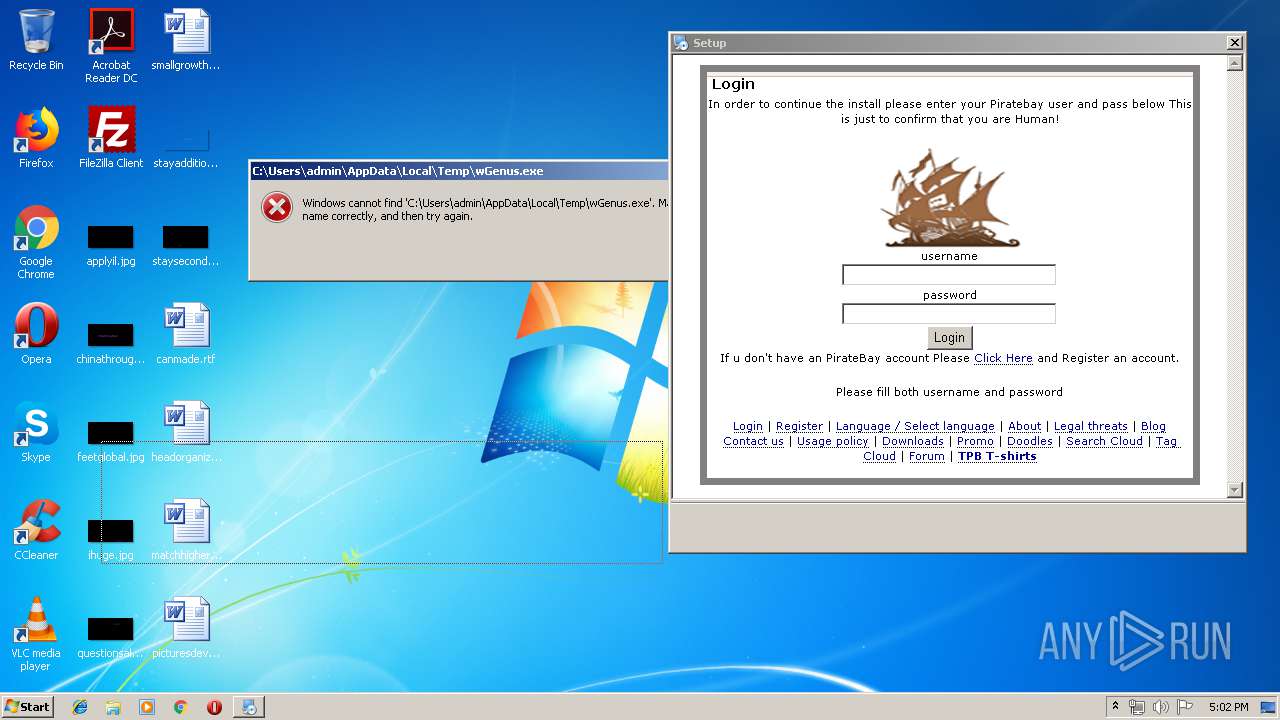Screen dimensions: 1280x720
Task: Follow the 'Click Here' register link
Action: pos(1003,358)
